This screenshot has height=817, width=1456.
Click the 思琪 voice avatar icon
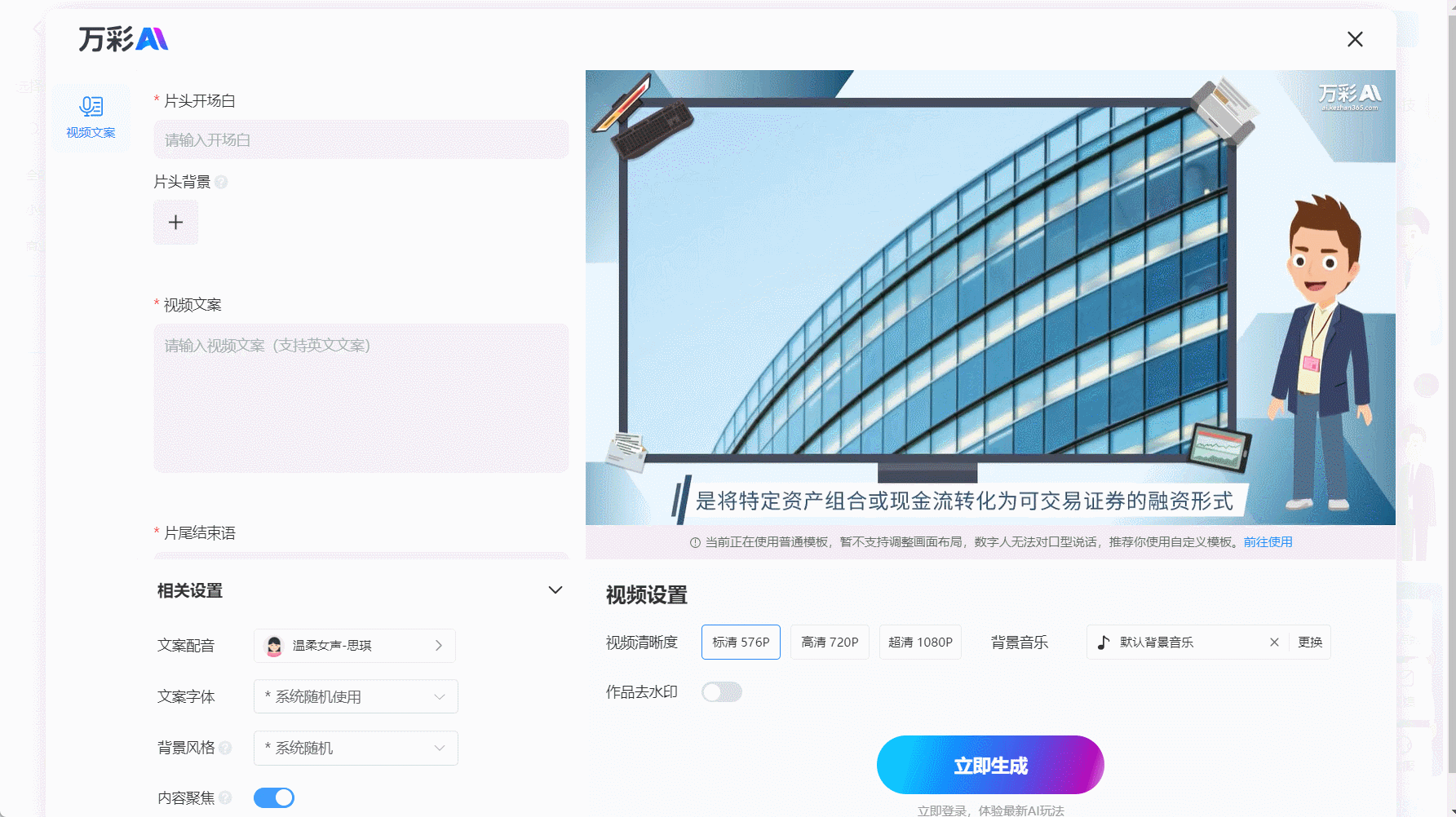(274, 646)
